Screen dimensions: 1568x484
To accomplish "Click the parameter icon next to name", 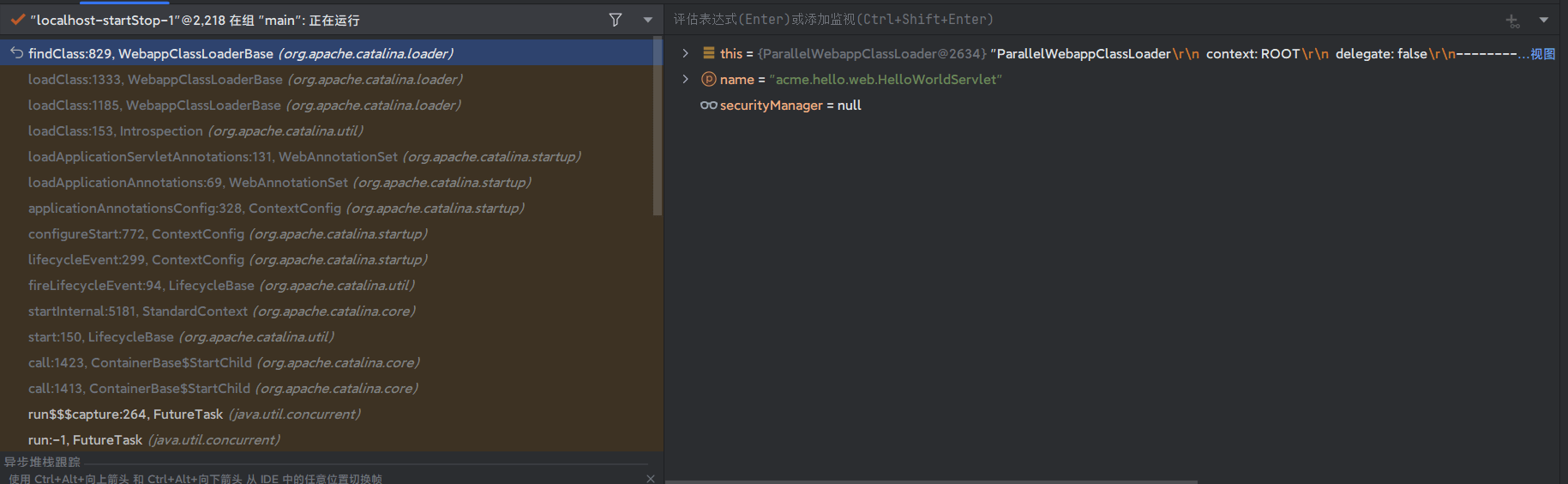I will tap(708, 79).
